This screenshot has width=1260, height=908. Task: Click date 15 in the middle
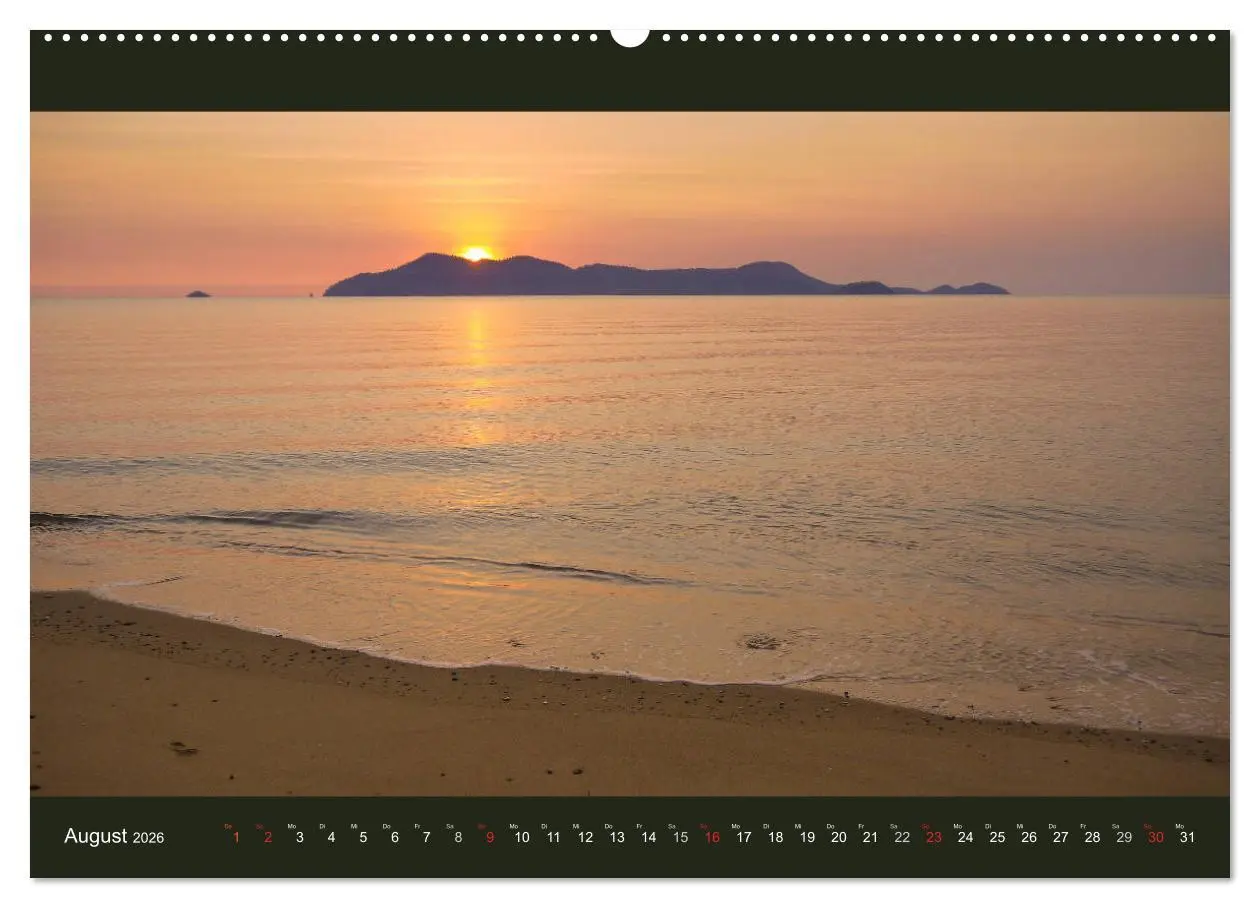(x=680, y=838)
